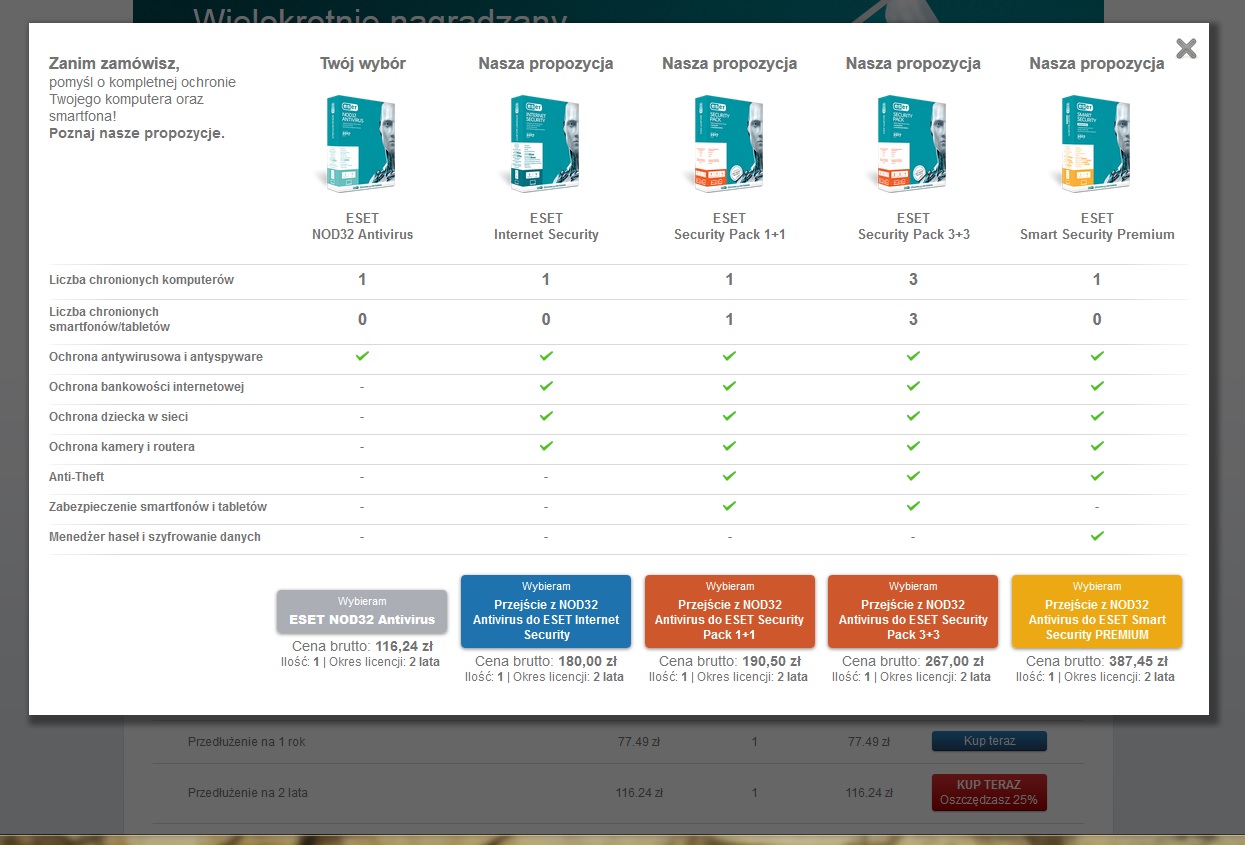Click banking protection checkmark under Internet Security
Screen dimensions: 1245x845
coord(546,386)
